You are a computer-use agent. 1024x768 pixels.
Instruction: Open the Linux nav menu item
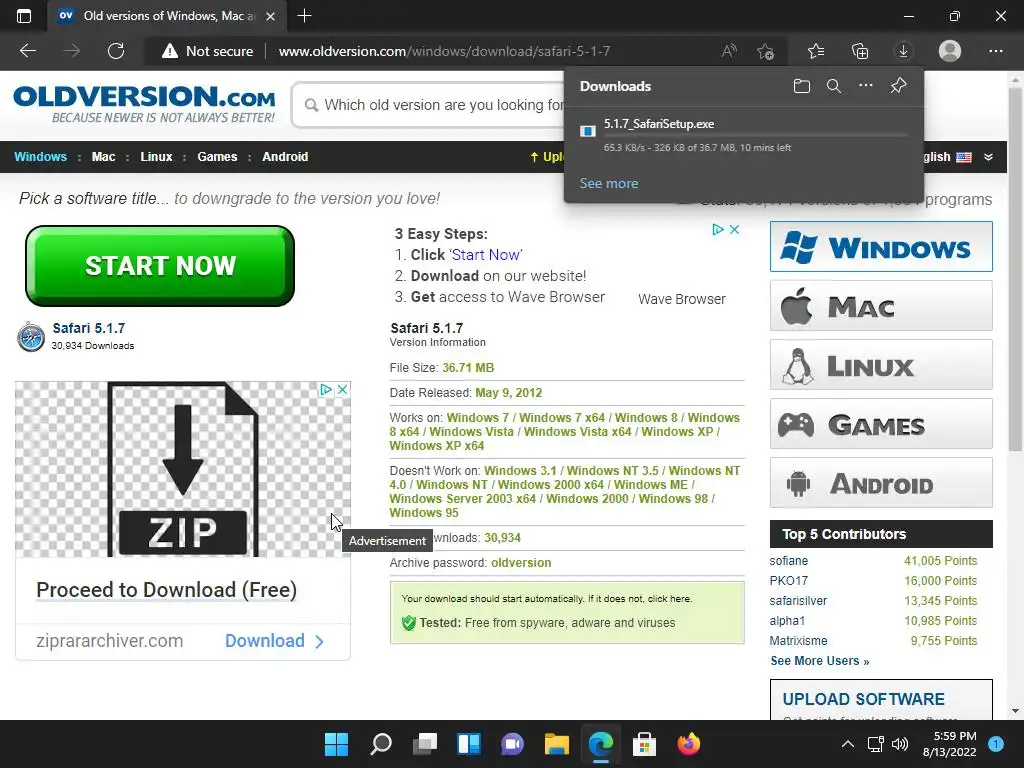(156, 157)
